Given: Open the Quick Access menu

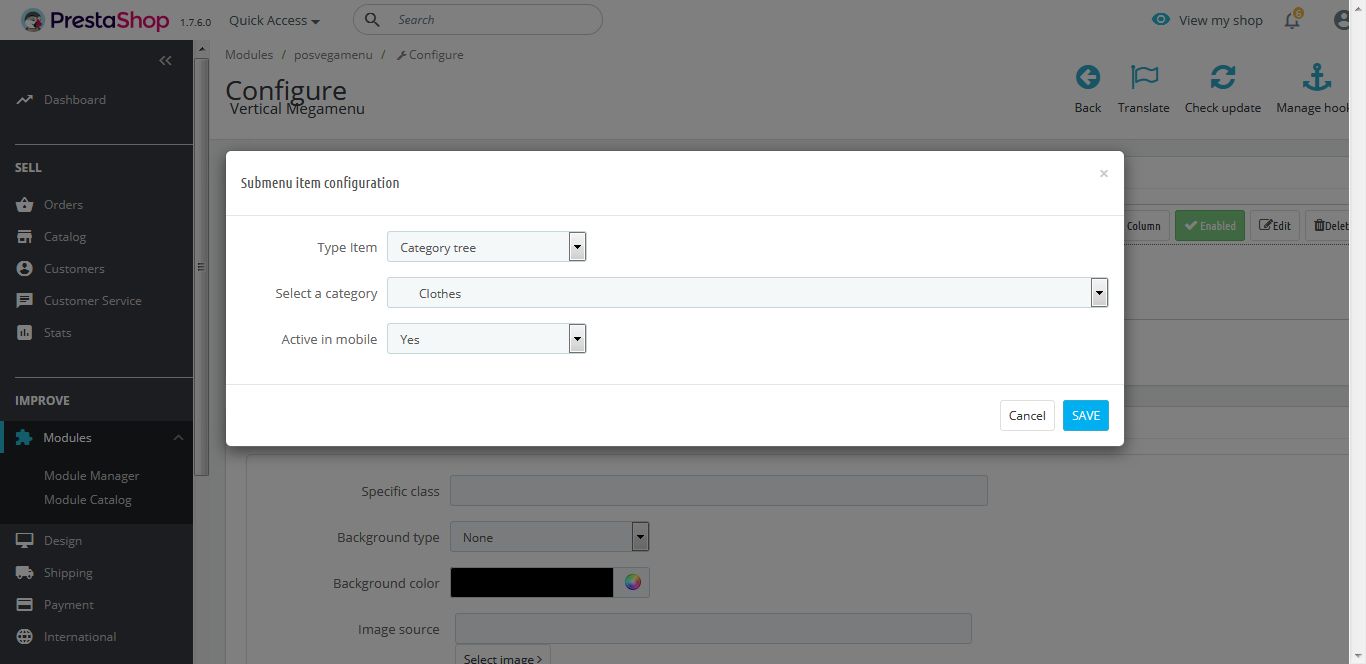Looking at the screenshot, I should tap(274, 20).
